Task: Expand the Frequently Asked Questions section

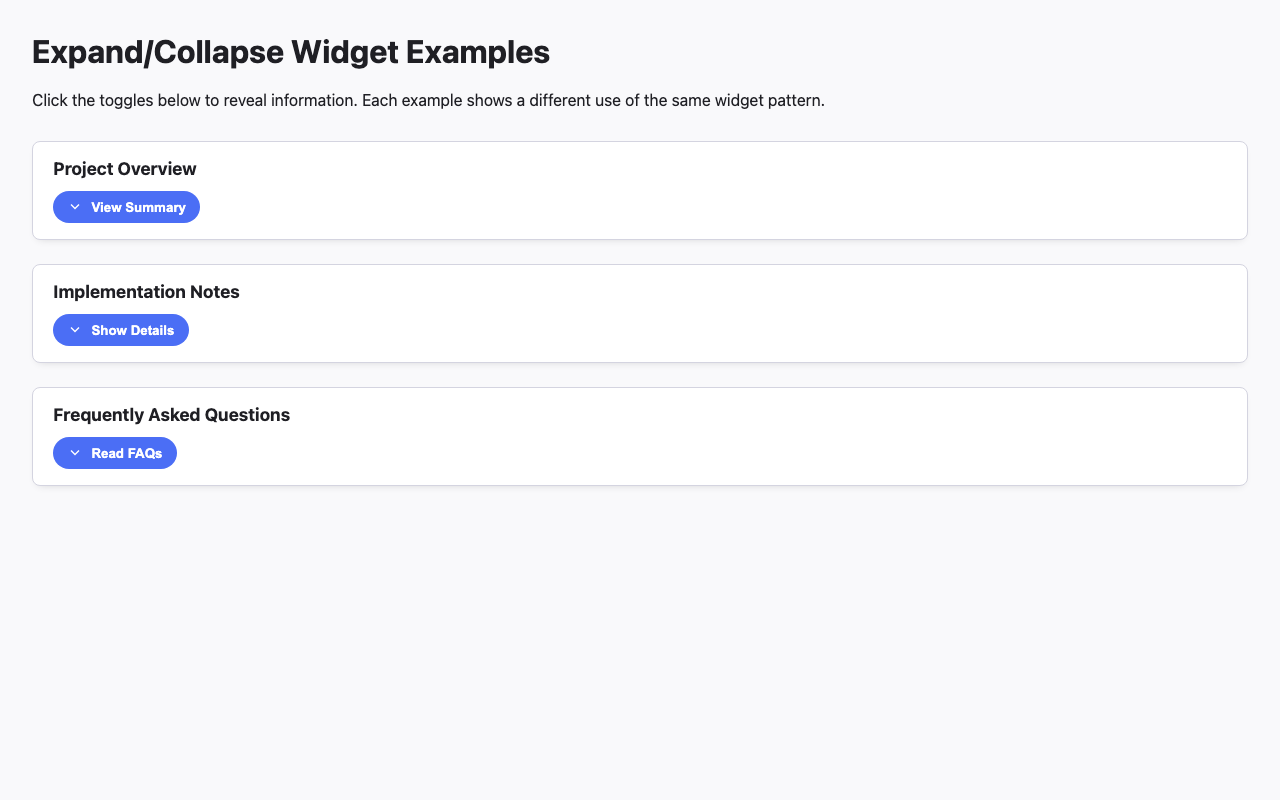Action: [115, 453]
